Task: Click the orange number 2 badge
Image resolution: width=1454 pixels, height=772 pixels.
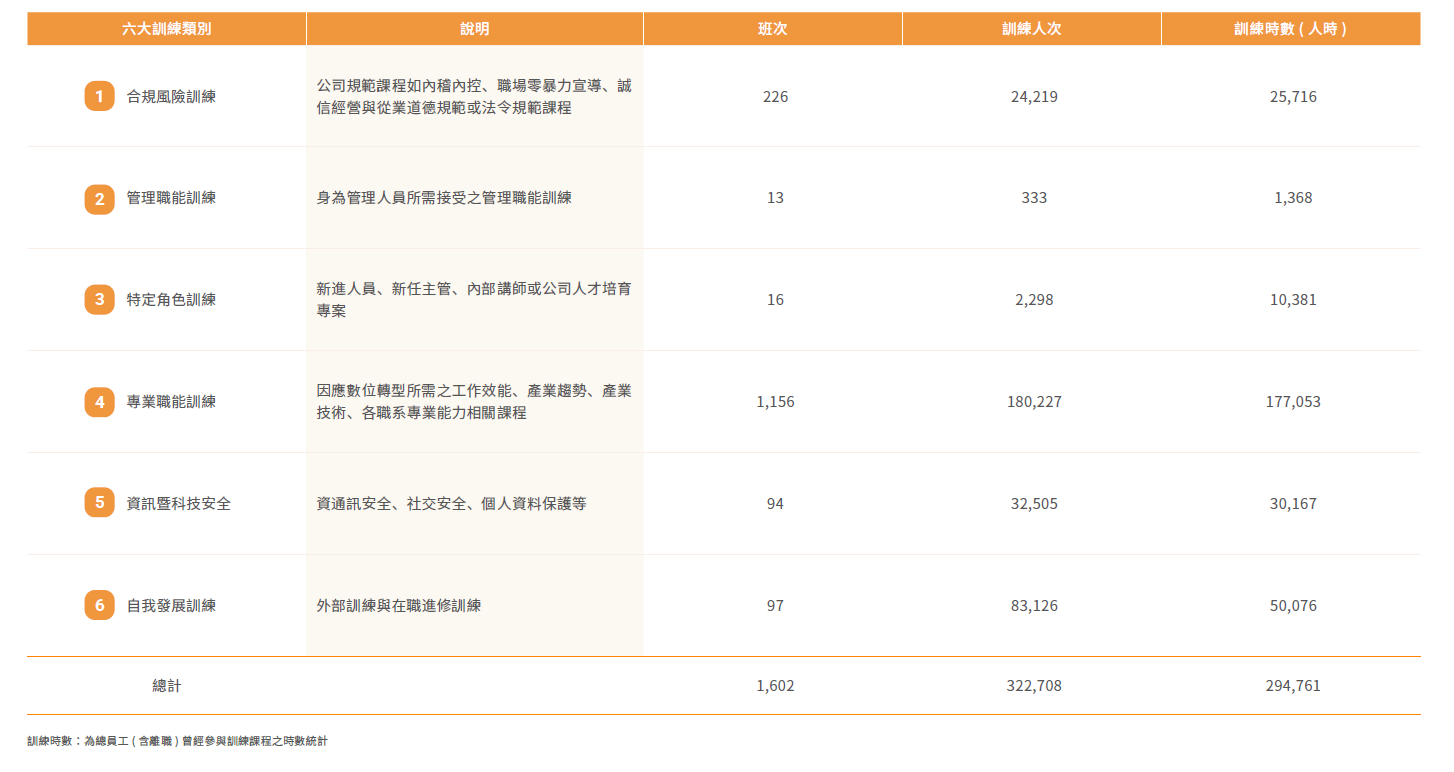Action: click(99, 199)
